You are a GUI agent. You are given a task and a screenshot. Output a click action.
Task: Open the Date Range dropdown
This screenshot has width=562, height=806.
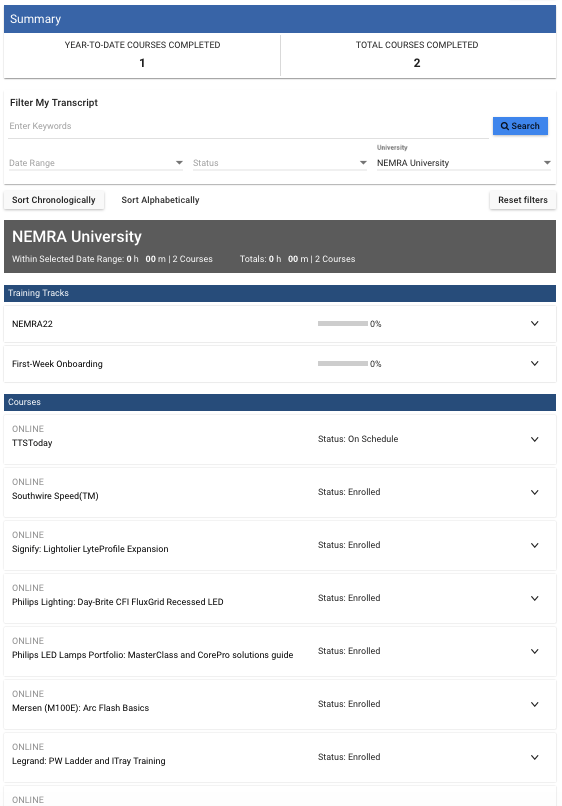[96, 163]
